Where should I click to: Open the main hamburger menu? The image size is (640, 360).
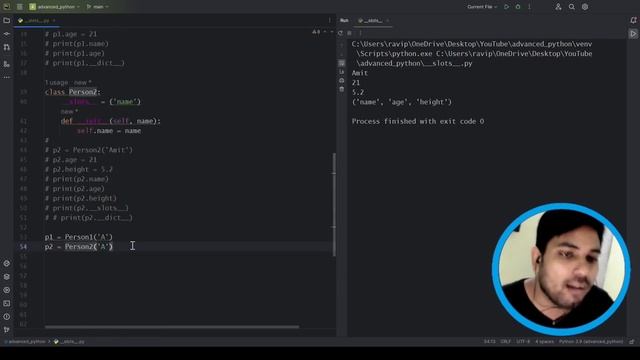(19, 7)
